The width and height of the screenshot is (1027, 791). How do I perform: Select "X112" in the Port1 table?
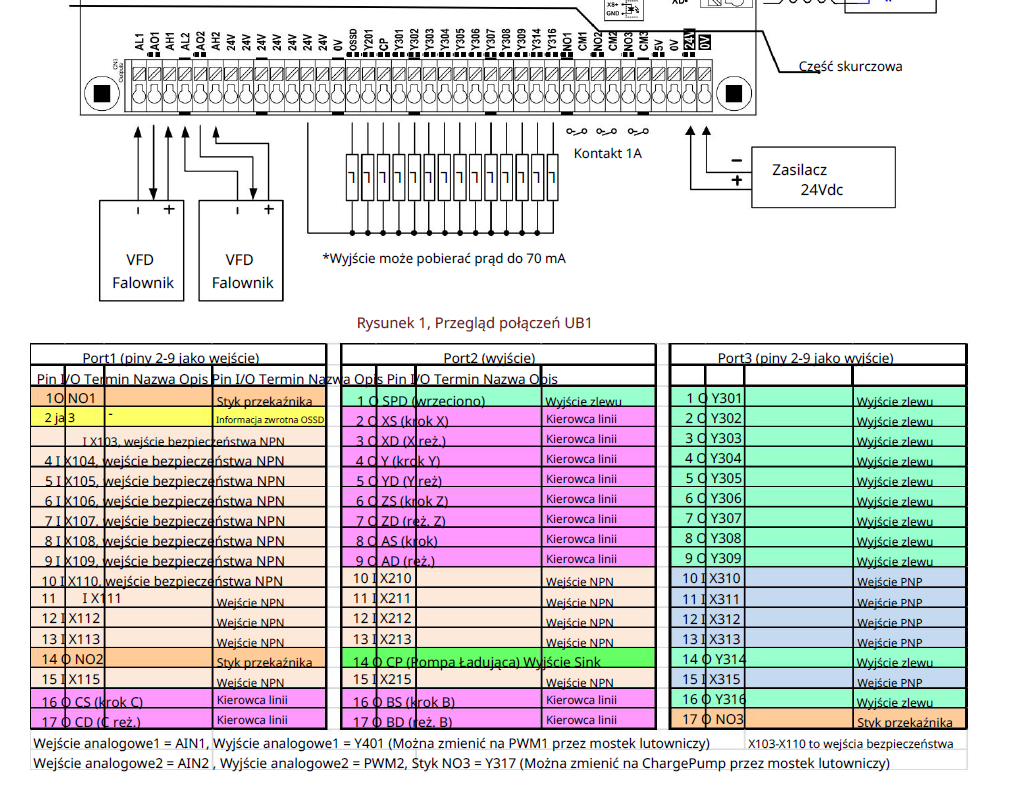(84, 618)
